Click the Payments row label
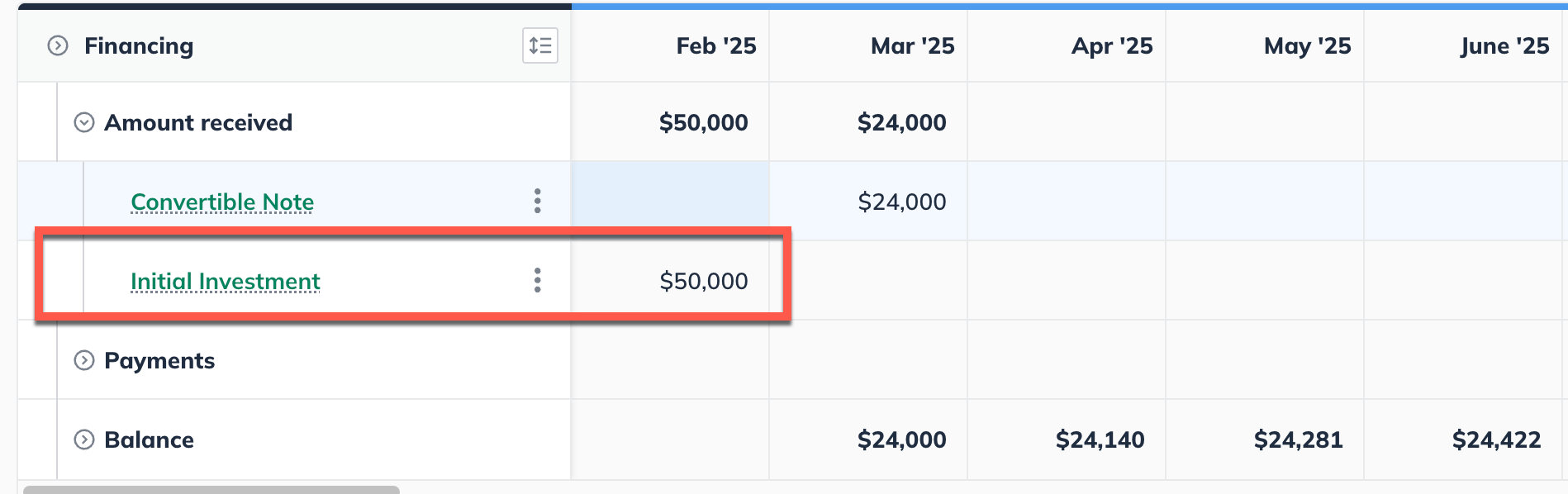Screen dimensions: 1568x494 coord(159,360)
